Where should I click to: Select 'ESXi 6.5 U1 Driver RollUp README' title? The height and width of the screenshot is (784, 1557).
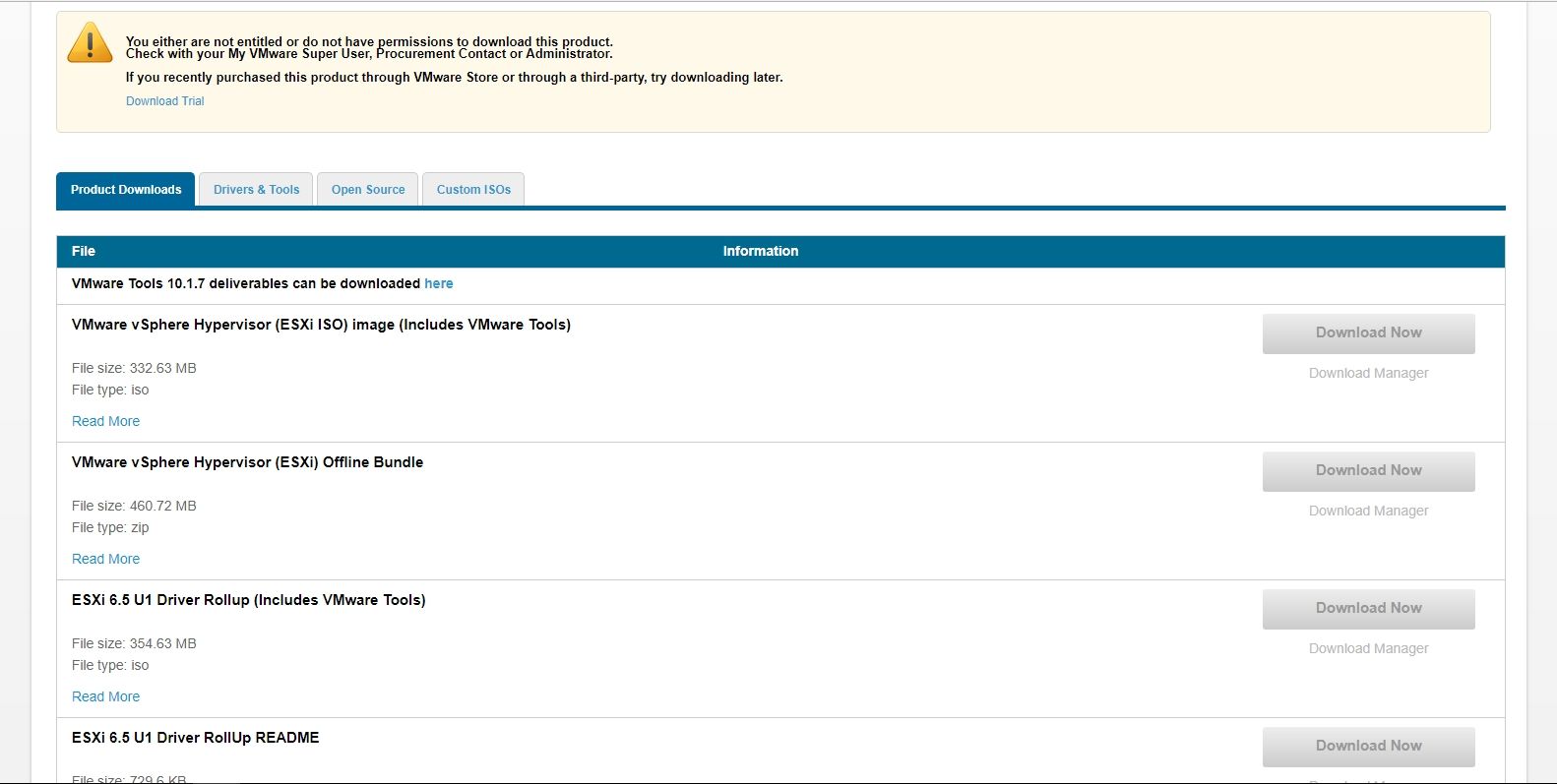pos(195,738)
